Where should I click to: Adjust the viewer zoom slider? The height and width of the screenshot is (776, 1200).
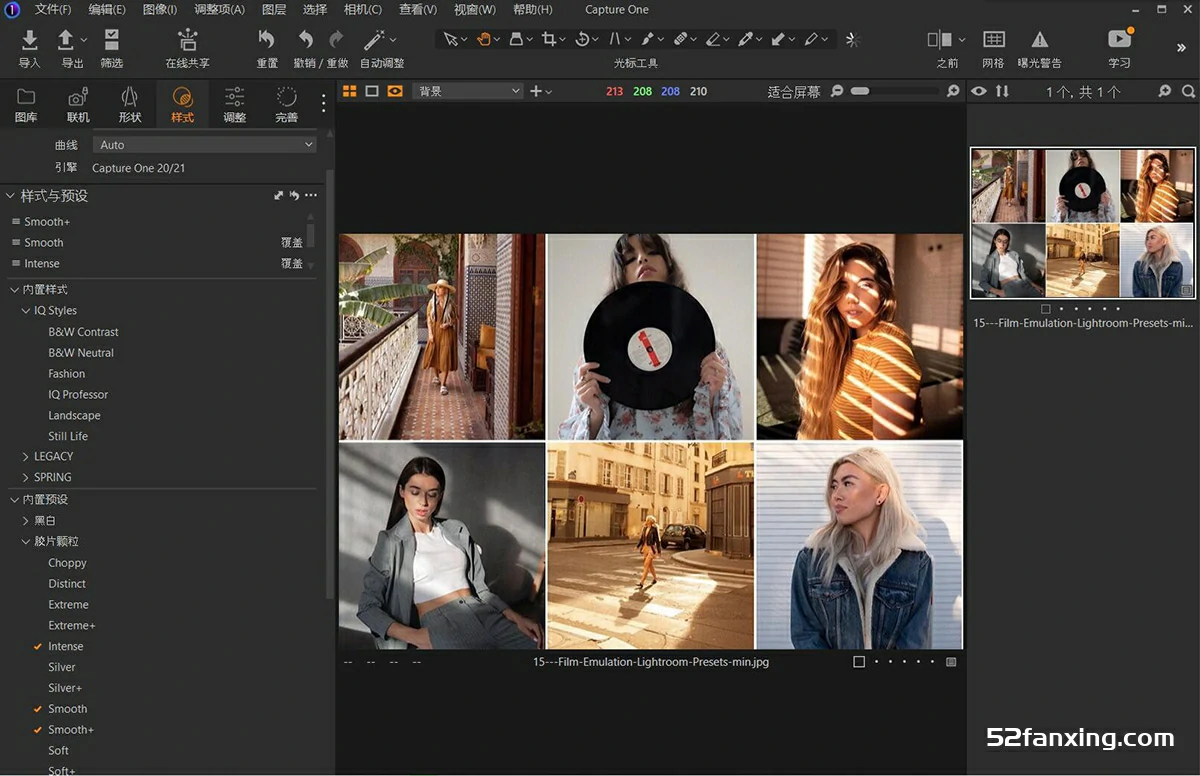coord(860,91)
